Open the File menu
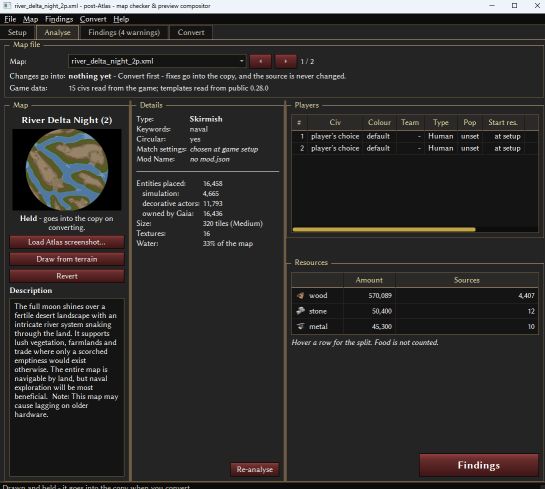Screen dimensions: 545x489 [10, 19]
